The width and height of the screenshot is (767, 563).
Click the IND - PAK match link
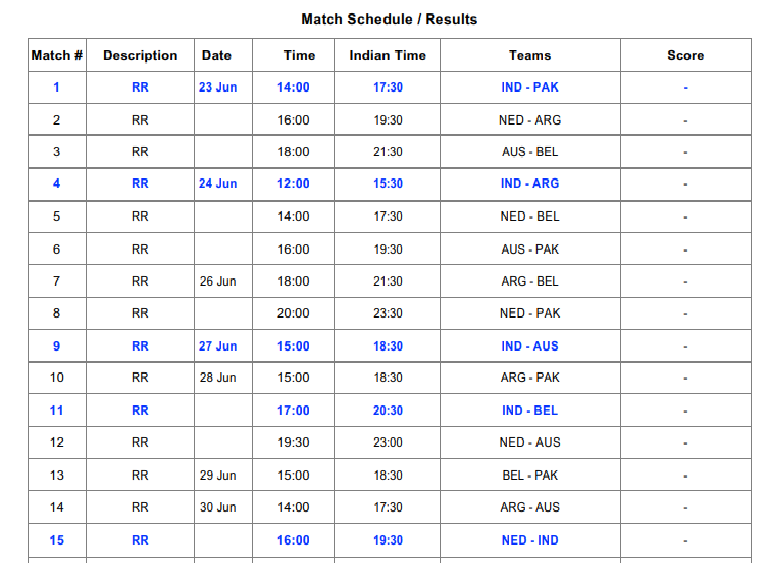coord(530,87)
